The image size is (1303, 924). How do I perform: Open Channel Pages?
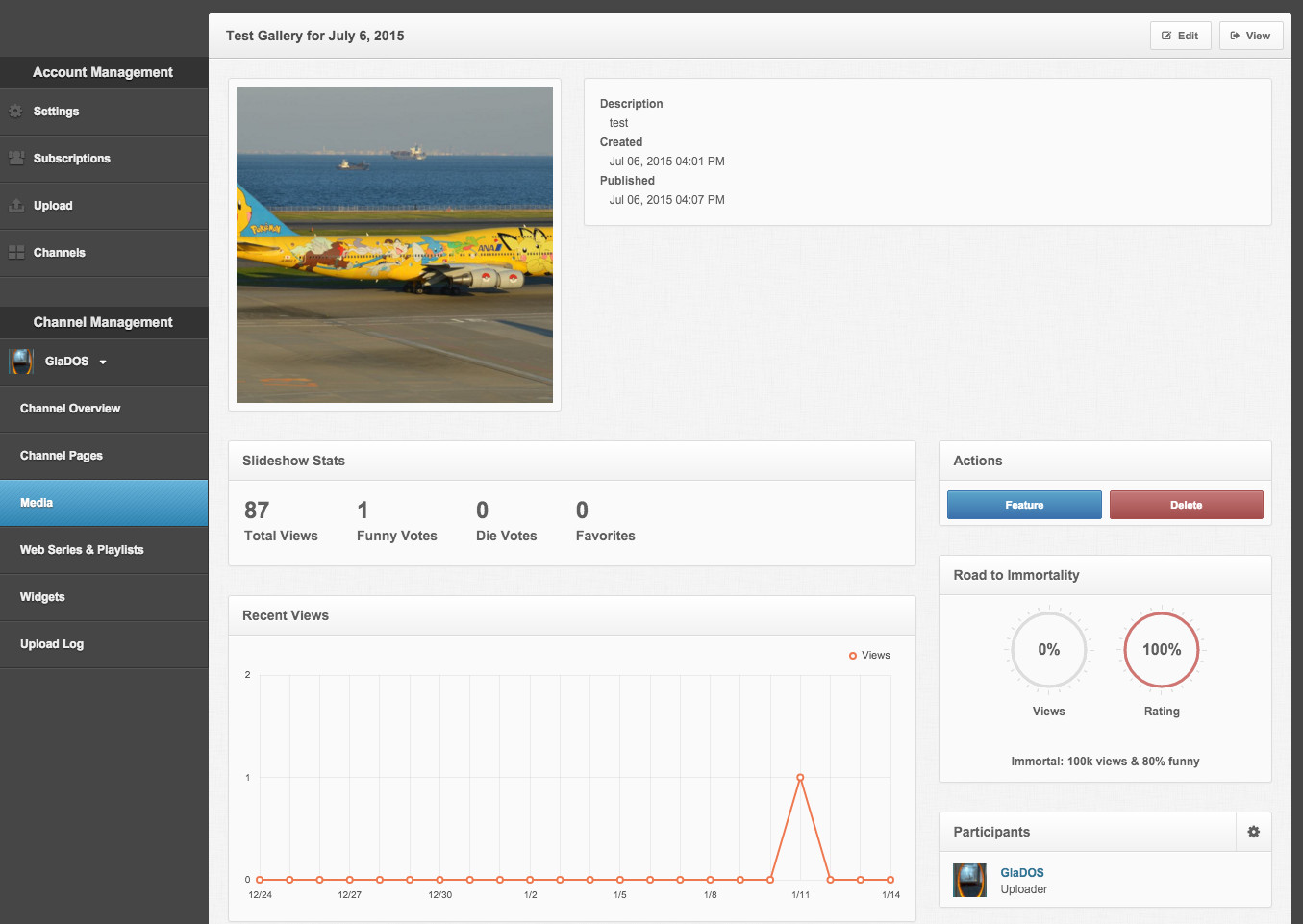pos(104,456)
